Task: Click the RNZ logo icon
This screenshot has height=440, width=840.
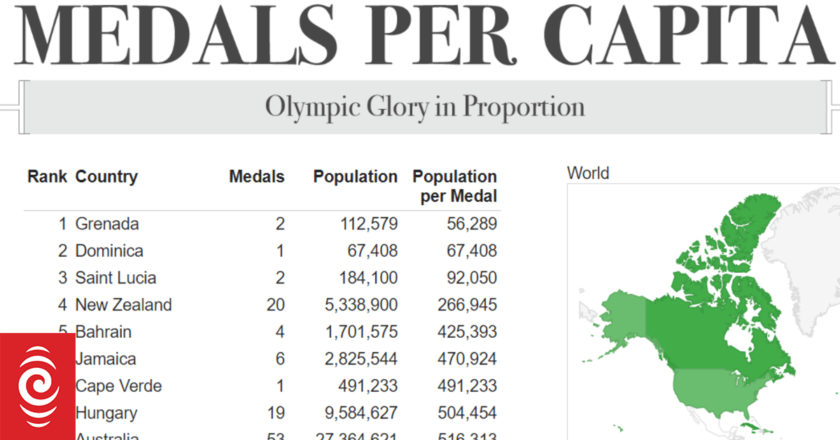Action: [x=33, y=384]
